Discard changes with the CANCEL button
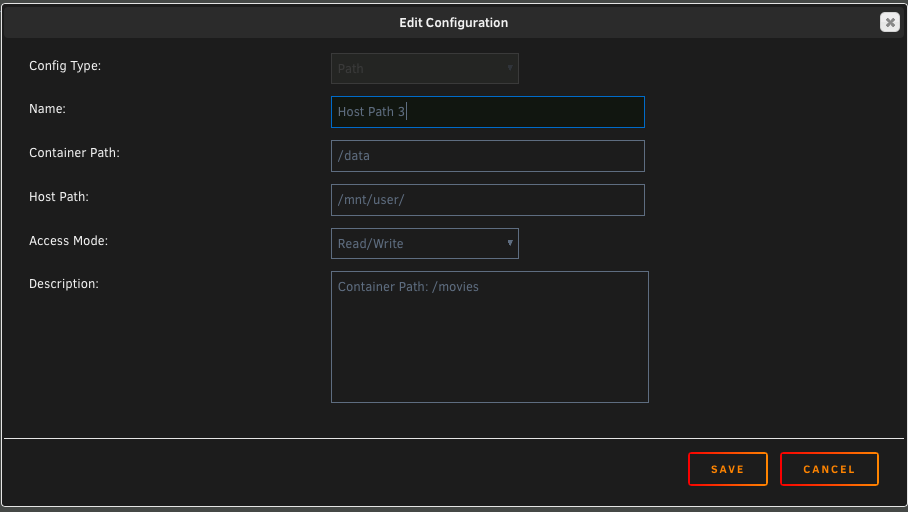Image resolution: width=908 pixels, height=512 pixels. pyautogui.click(x=829, y=469)
